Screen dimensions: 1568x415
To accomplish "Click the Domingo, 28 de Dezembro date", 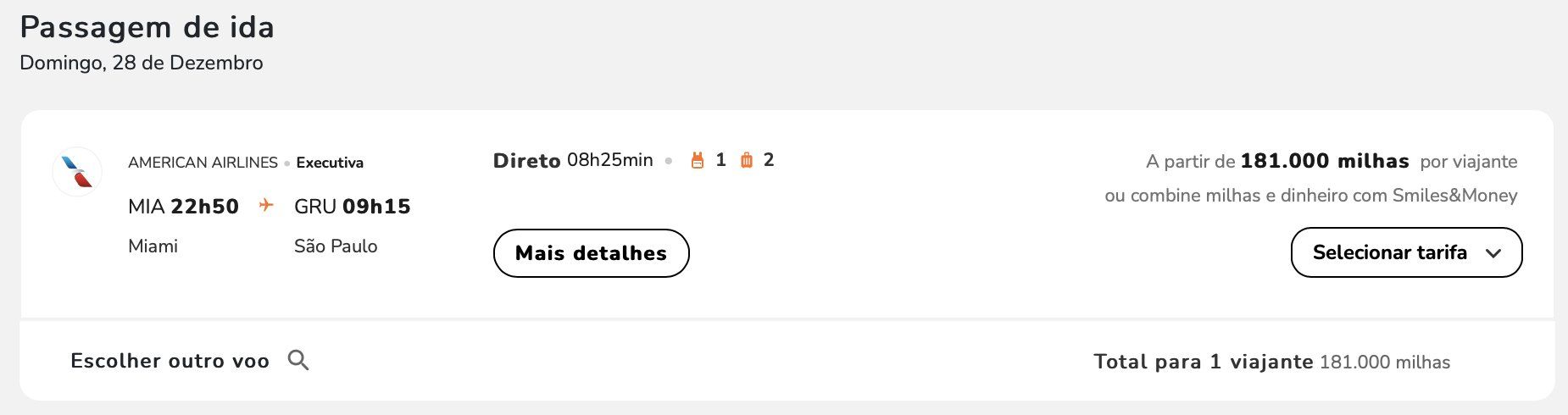I will [142, 64].
